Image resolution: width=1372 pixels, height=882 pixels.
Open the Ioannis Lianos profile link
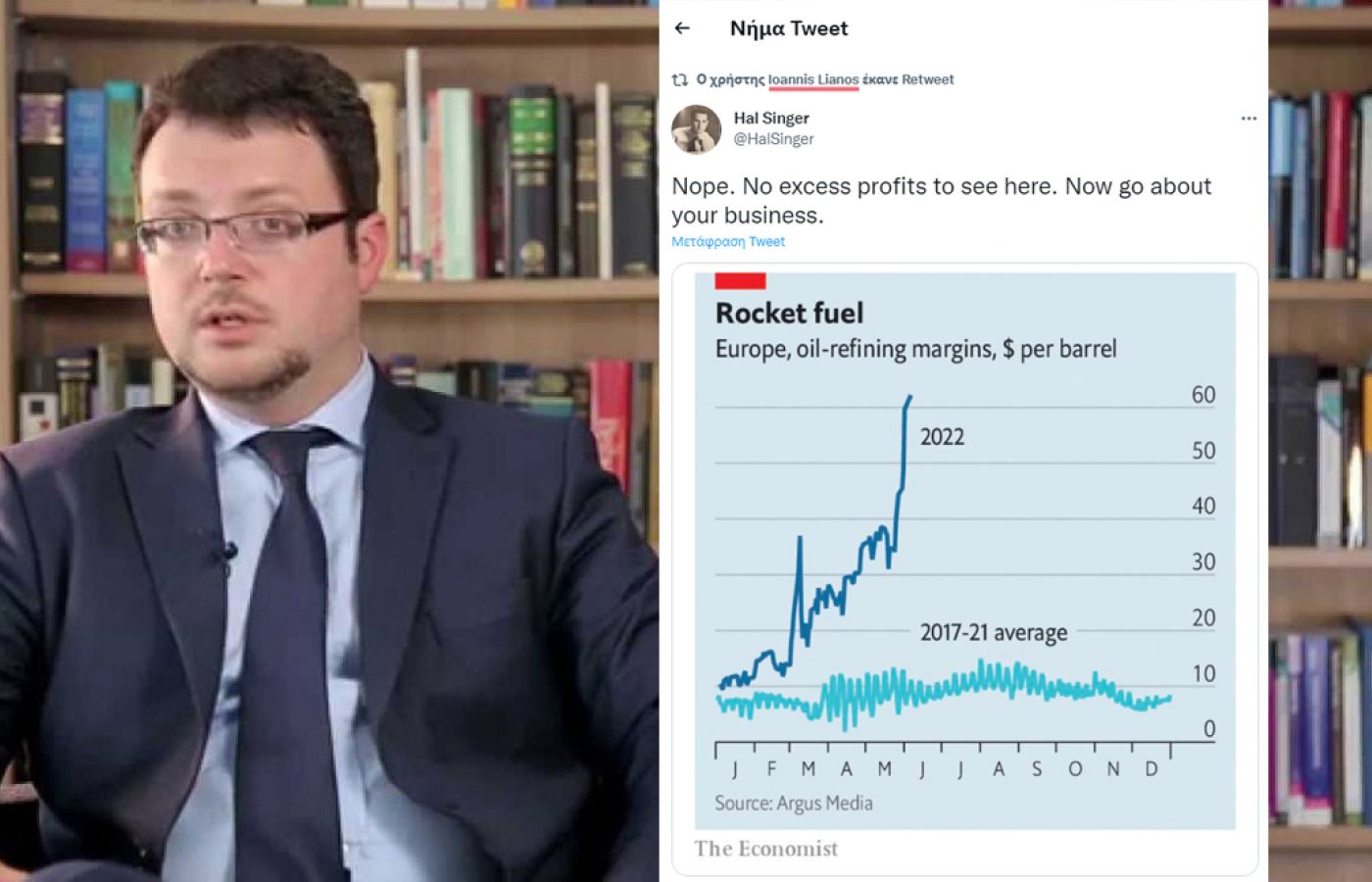coord(813,79)
